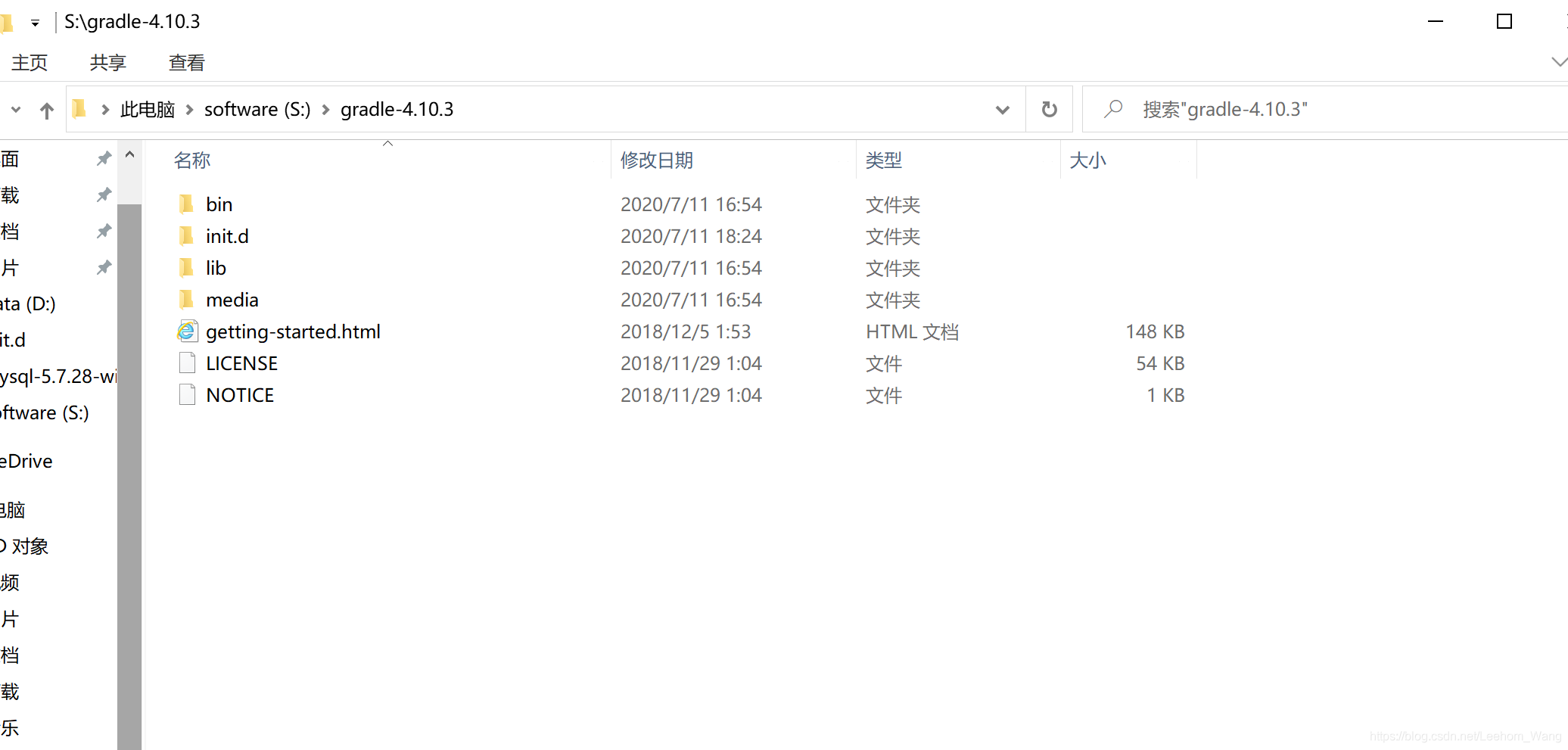Navigate to software (S:) breadcrumb

point(257,110)
